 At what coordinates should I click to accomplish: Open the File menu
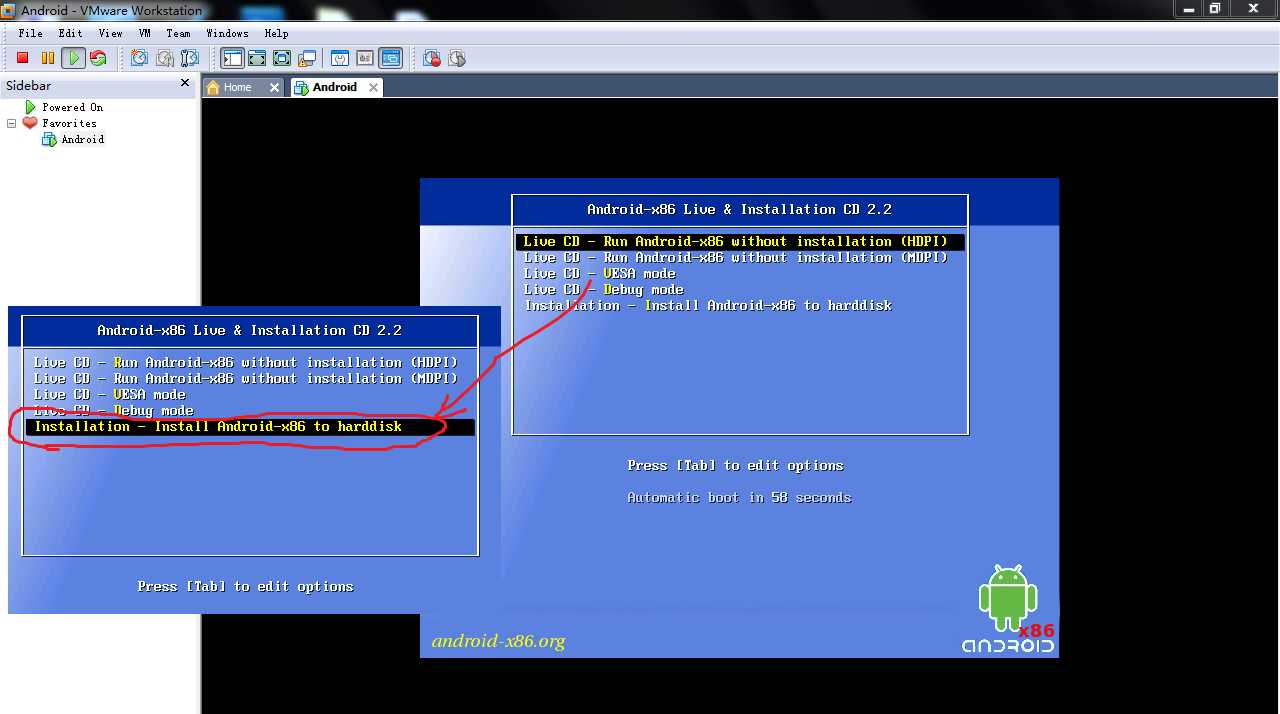30,33
